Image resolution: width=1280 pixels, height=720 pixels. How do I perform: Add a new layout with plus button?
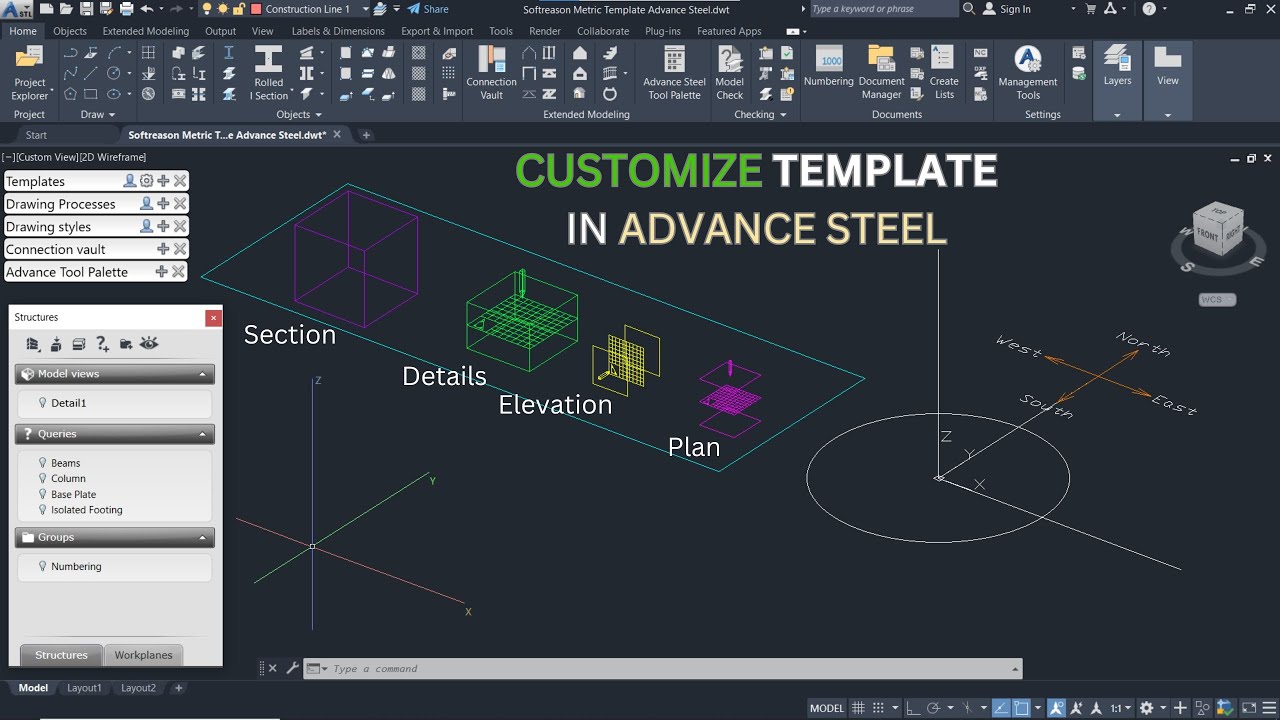(x=179, y=688)
